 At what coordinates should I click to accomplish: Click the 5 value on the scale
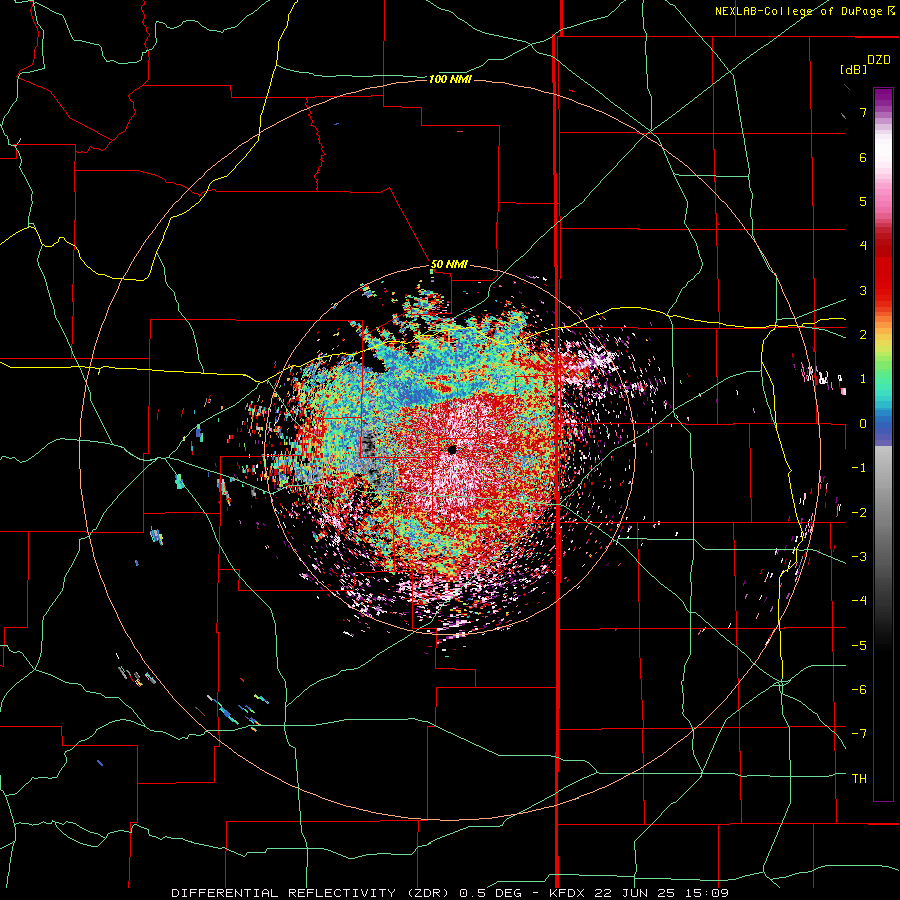(863, 201)
